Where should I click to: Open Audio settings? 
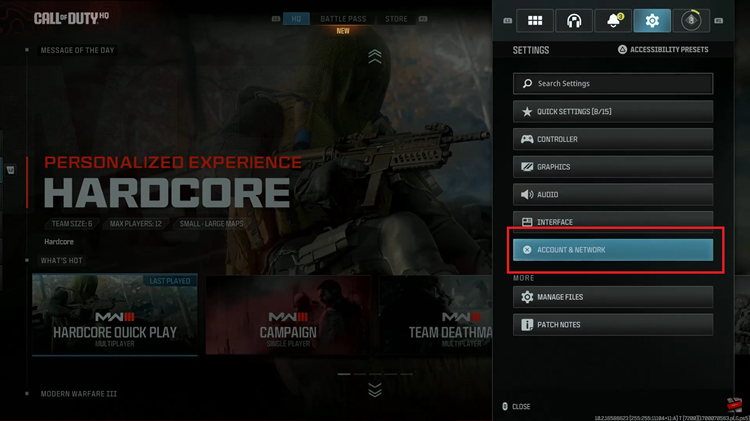[x=613, y=195]
